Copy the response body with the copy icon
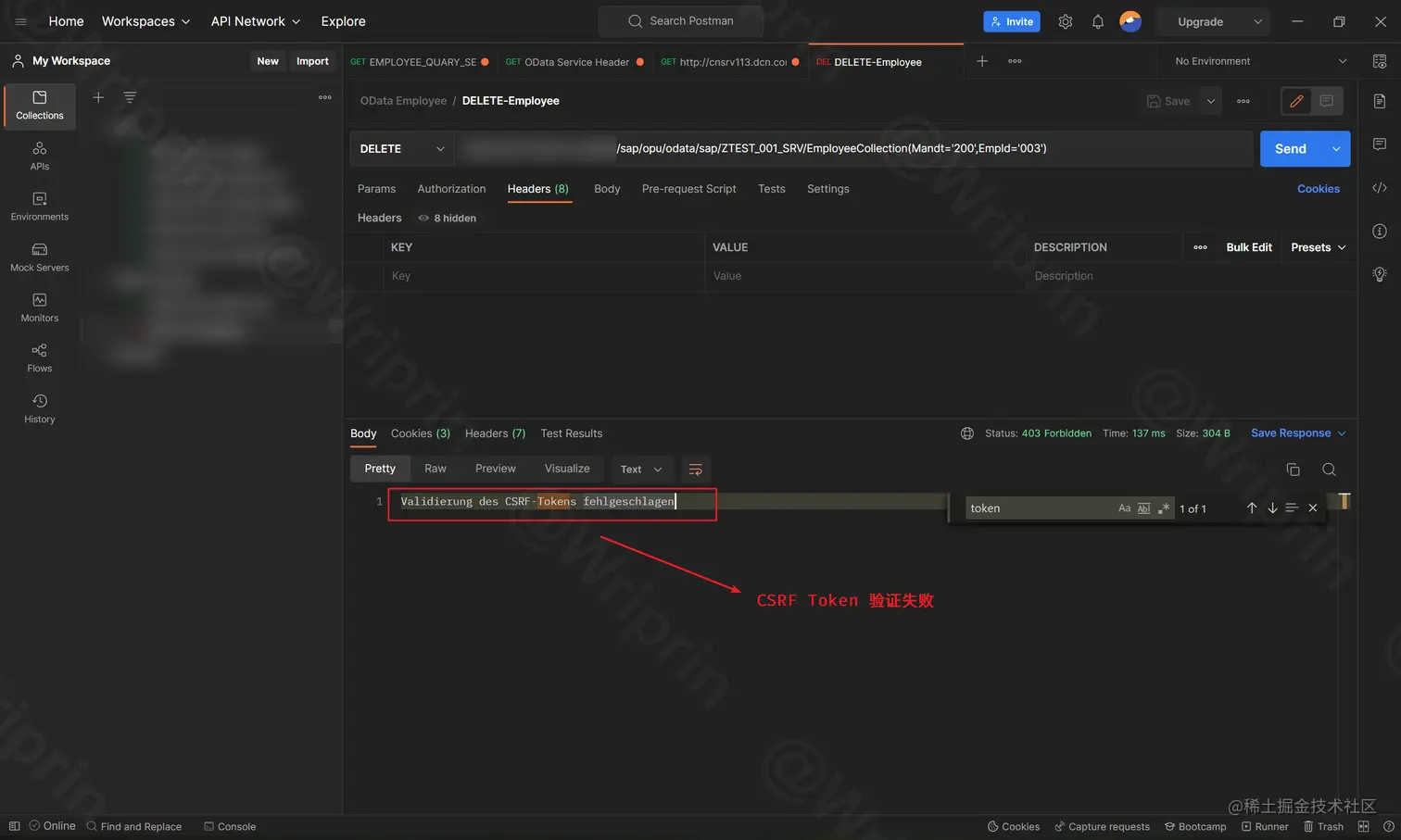This screenshot has height=840, width=1401. point(1294,470)
